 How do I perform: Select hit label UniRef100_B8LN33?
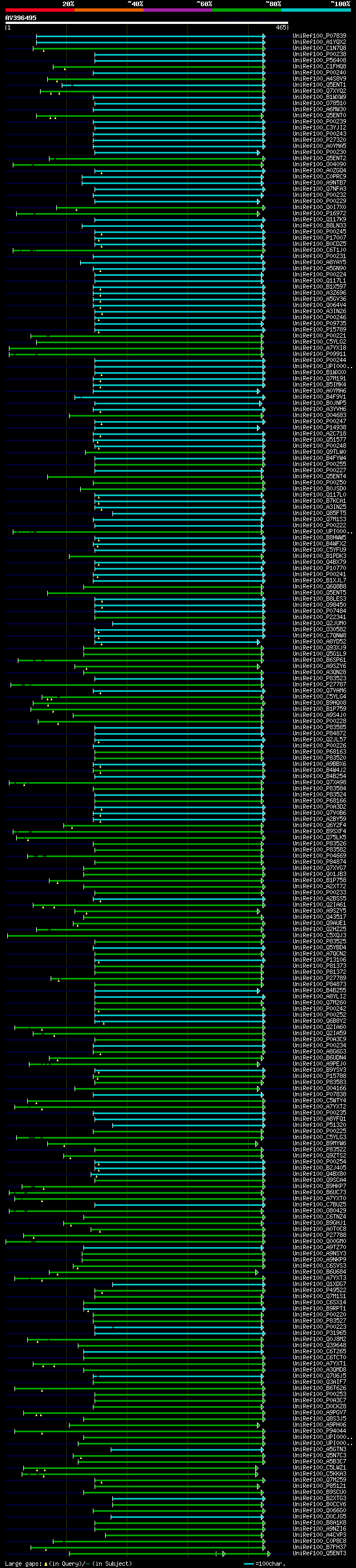coord(319,226)
